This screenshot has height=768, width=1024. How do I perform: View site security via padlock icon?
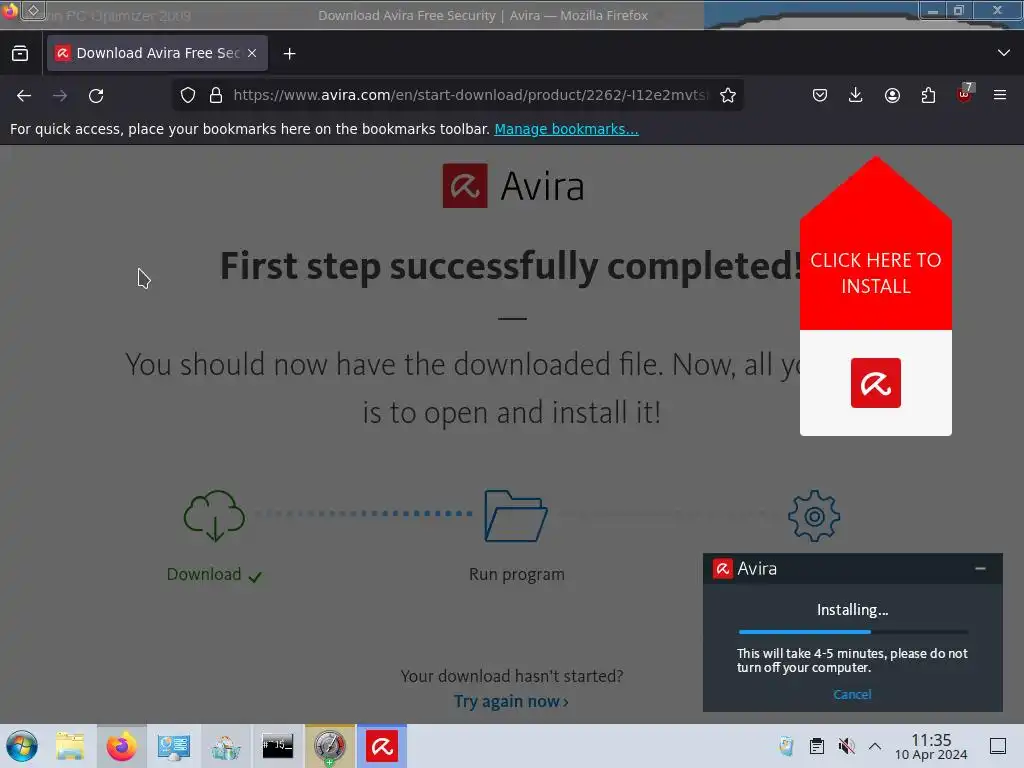pyautogui.click(x=216, y=95)
